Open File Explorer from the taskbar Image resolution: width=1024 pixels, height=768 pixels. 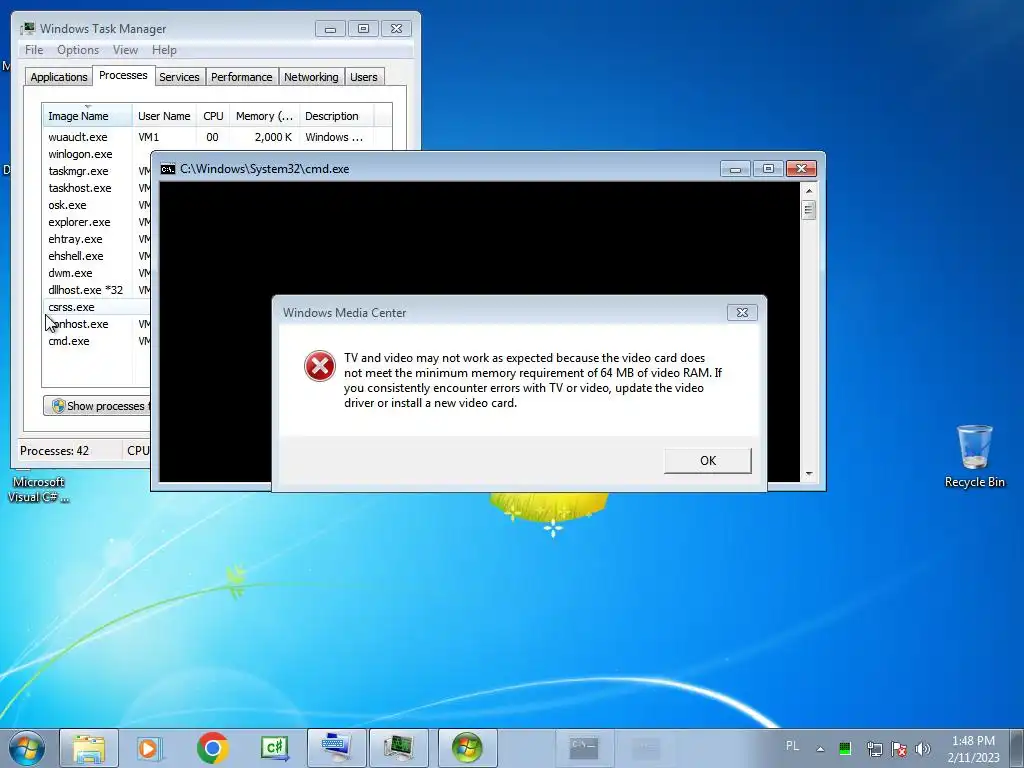click(89, 748)
